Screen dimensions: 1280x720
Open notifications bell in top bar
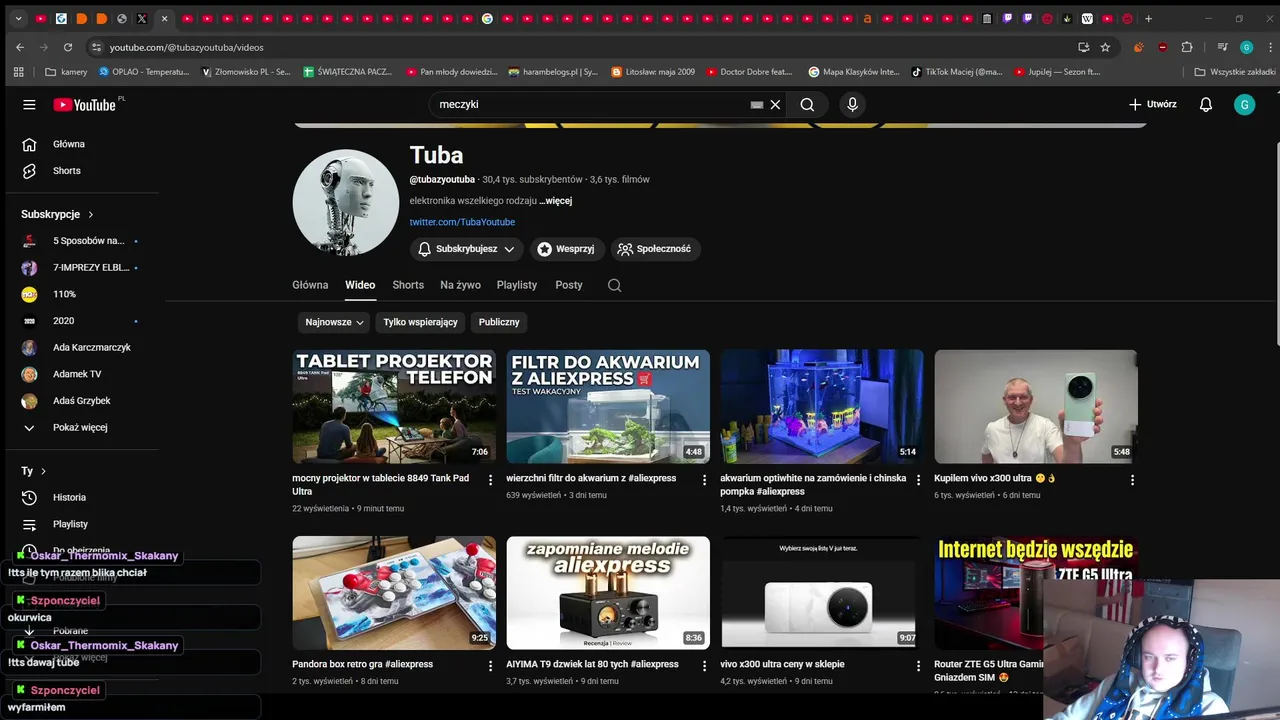coord(1206,104)
